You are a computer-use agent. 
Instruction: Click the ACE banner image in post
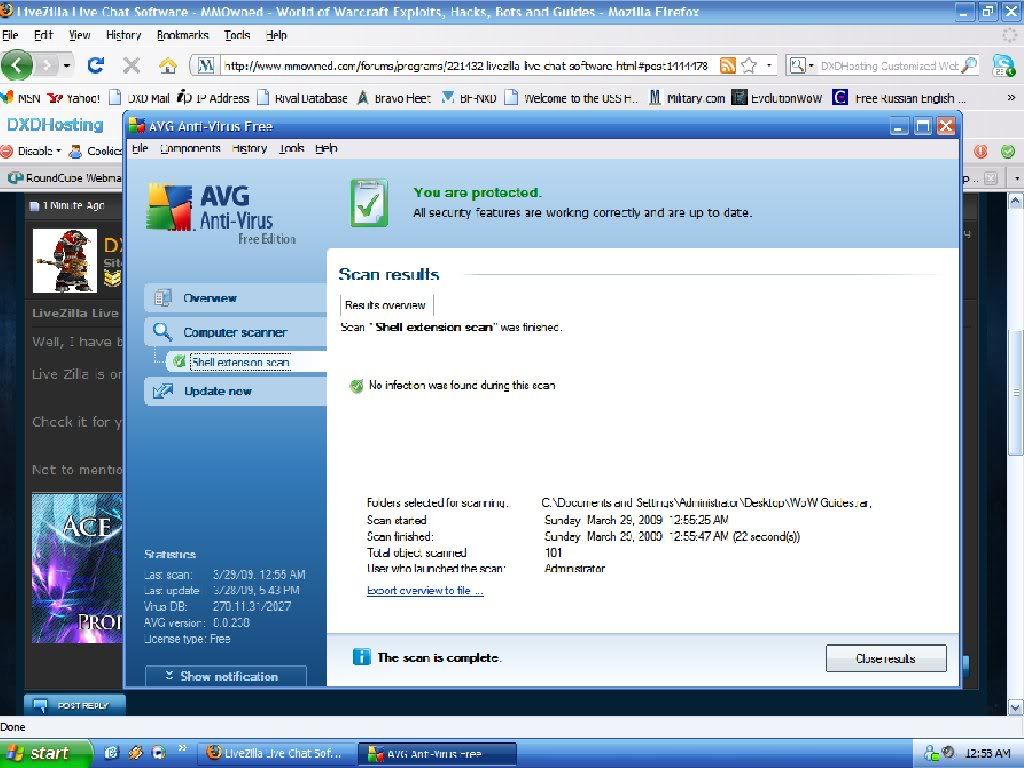tap(77, 568)
